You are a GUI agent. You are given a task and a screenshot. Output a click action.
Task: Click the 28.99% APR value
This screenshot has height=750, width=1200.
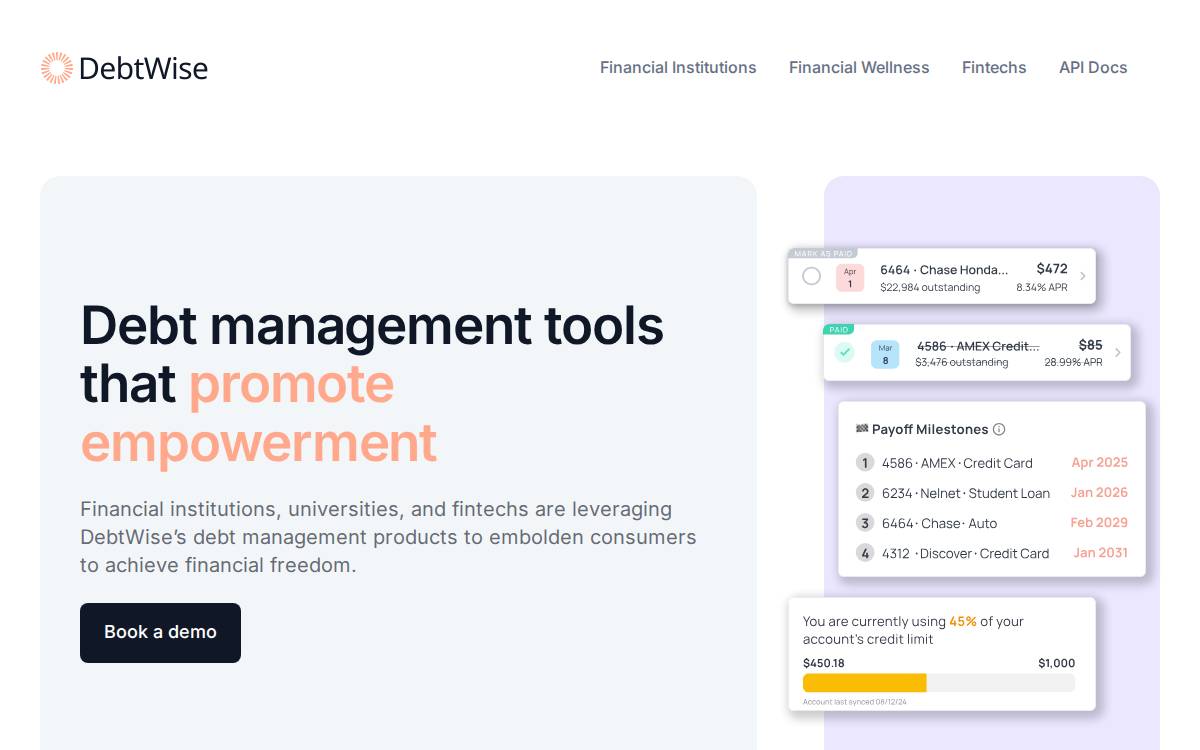click(1074, 362)
